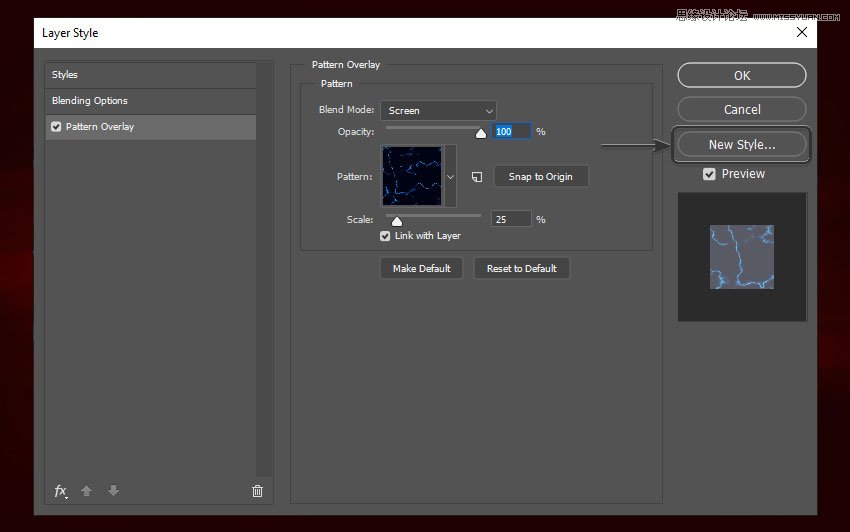
Task: Create new preset from current pattern icon
Action: (477, 177)
